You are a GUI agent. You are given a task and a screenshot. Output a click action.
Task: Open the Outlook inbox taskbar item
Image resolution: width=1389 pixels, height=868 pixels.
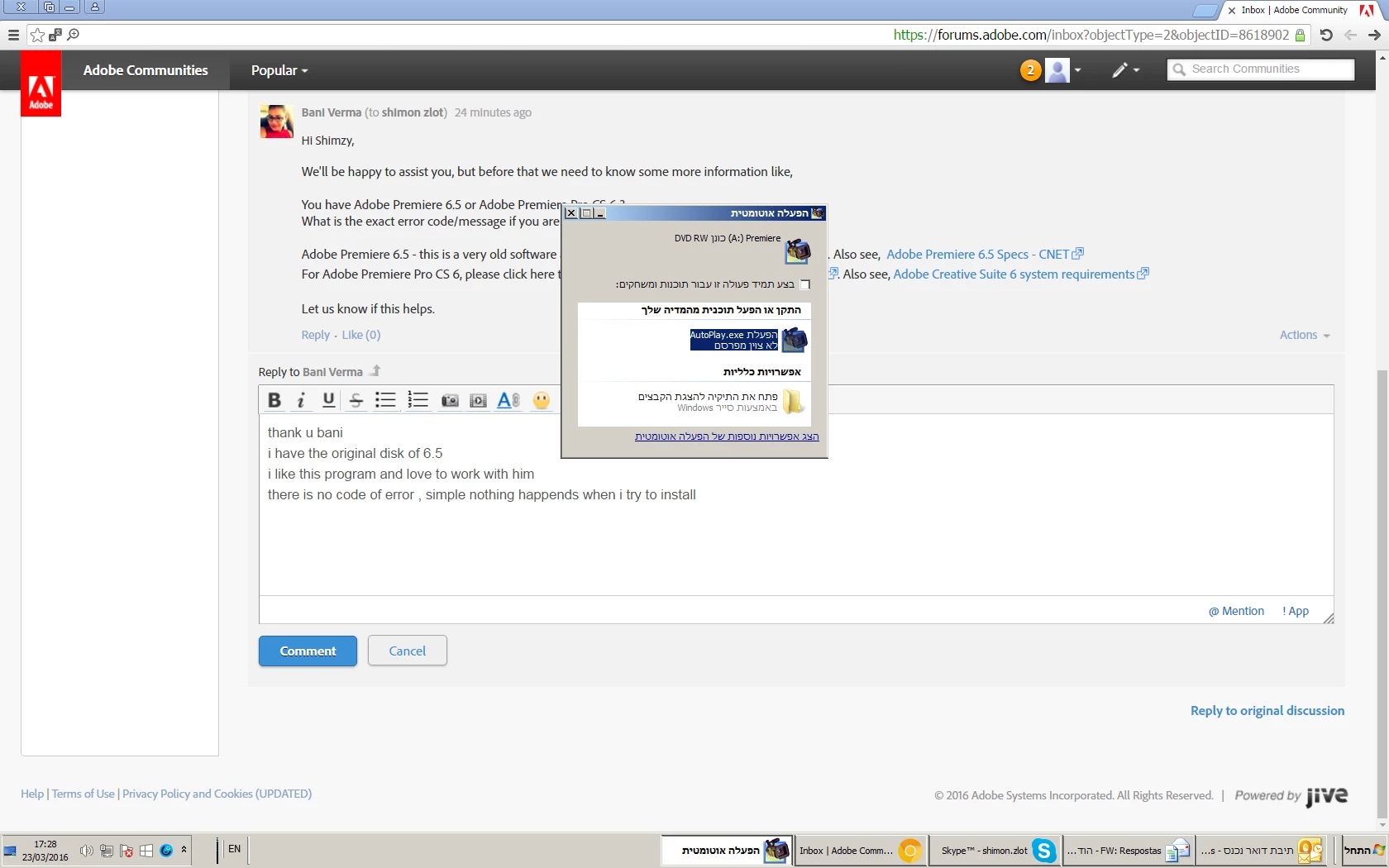1262,851
